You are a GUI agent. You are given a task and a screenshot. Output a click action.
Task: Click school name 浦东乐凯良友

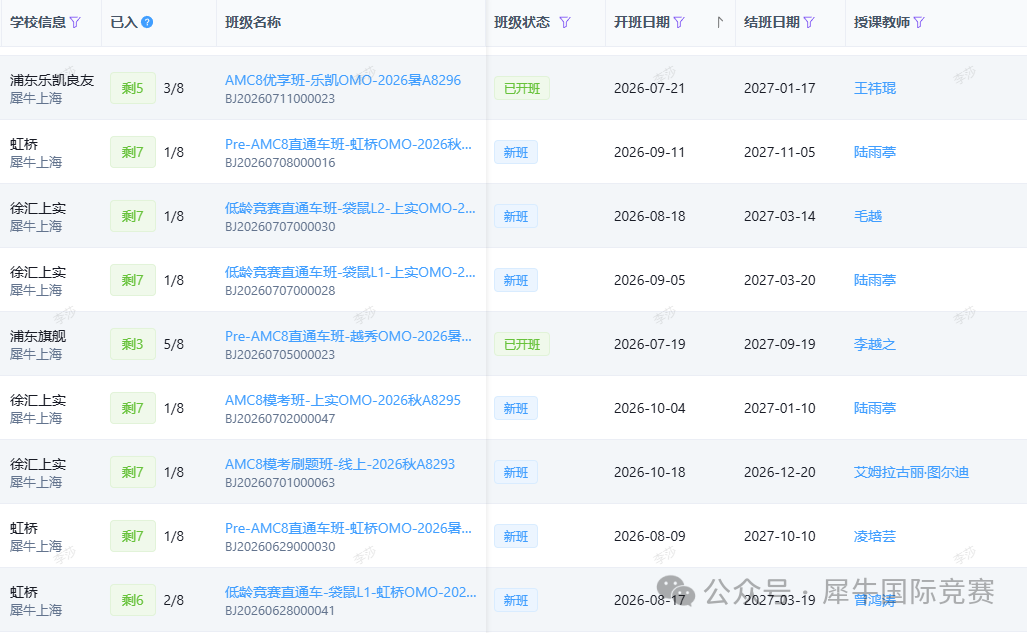tap(52, 80)
